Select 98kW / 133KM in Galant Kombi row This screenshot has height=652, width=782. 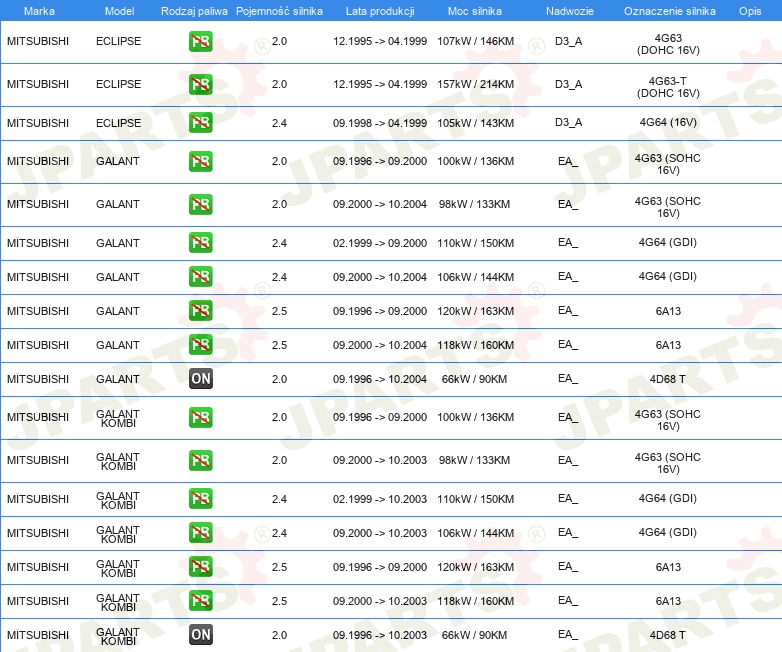point(474,460)
